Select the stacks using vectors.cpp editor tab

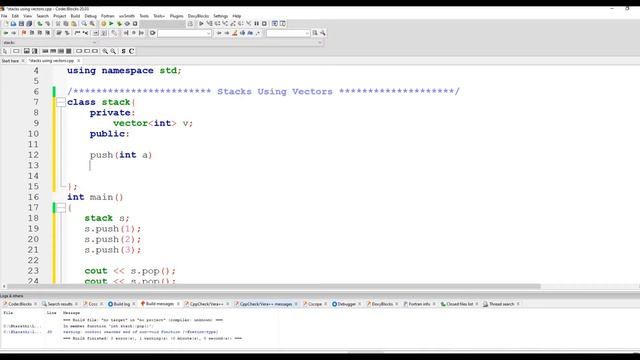click(x=52, y=61)
